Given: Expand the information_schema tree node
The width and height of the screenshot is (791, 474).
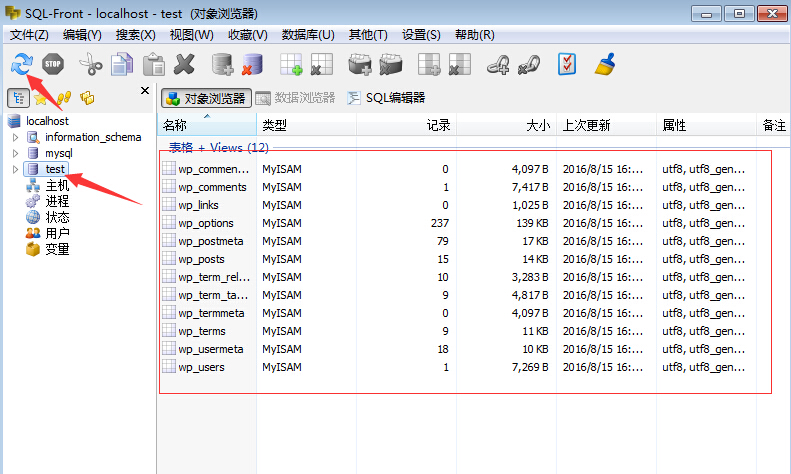Looking at the screenshot, I should (x=15, y=137).
